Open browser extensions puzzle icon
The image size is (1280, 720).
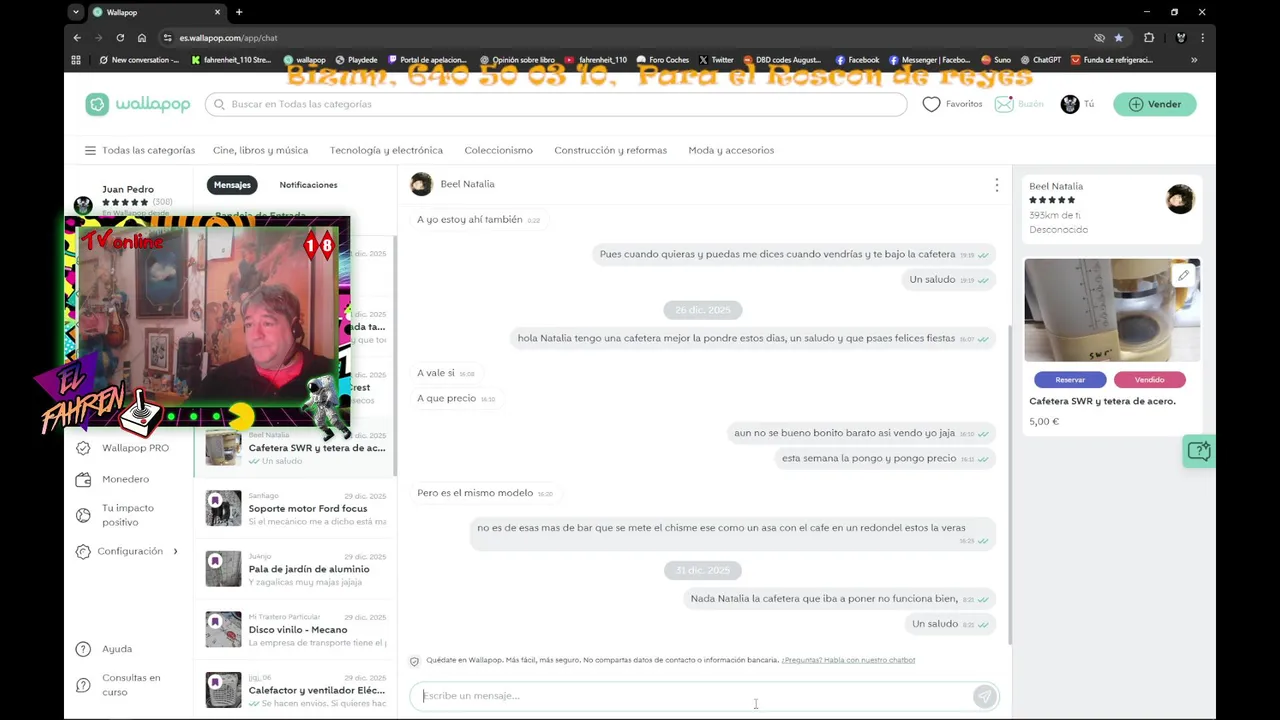tap(1149, 38)
